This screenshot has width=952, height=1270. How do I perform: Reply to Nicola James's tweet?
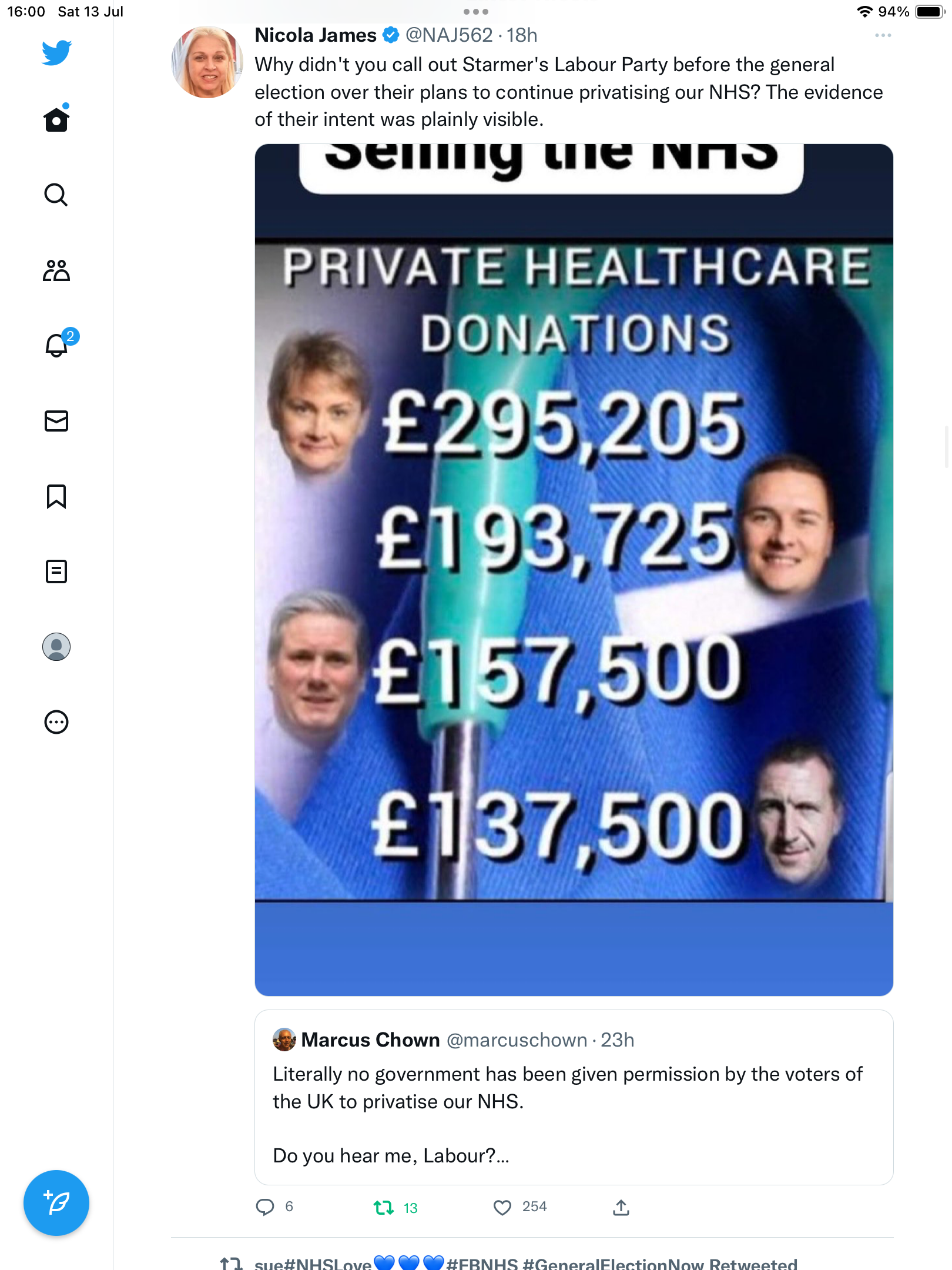pos(265,1208)
